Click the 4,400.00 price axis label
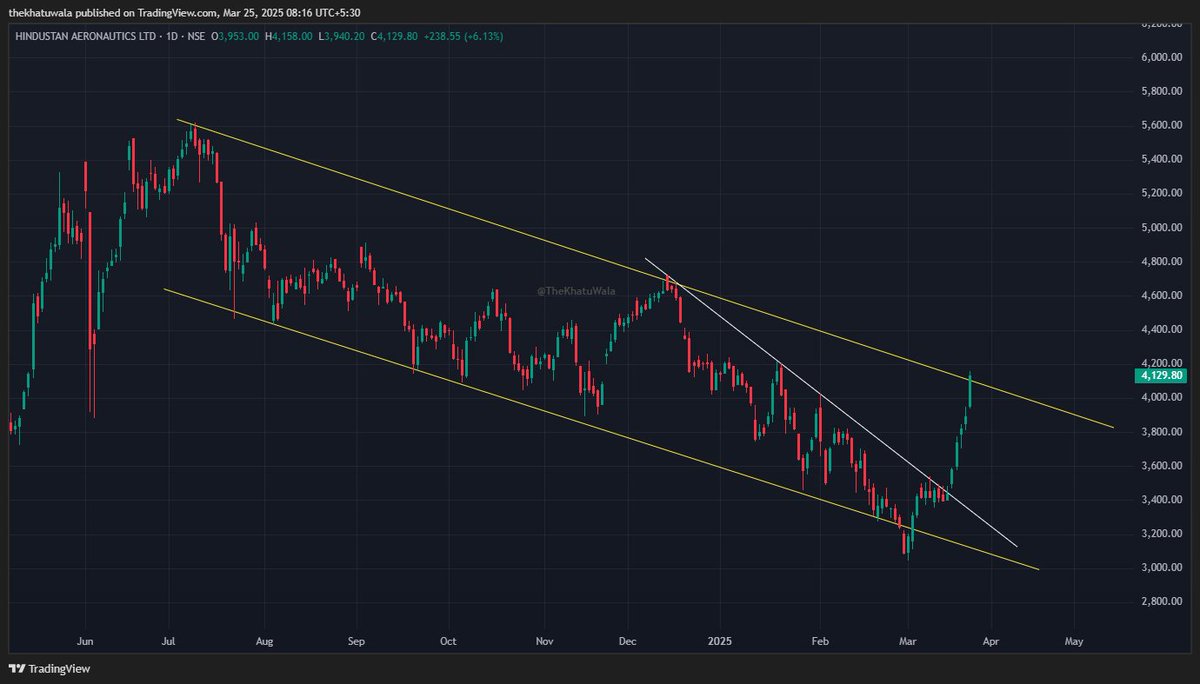 pyautogui.click(x=1163, y=329)
